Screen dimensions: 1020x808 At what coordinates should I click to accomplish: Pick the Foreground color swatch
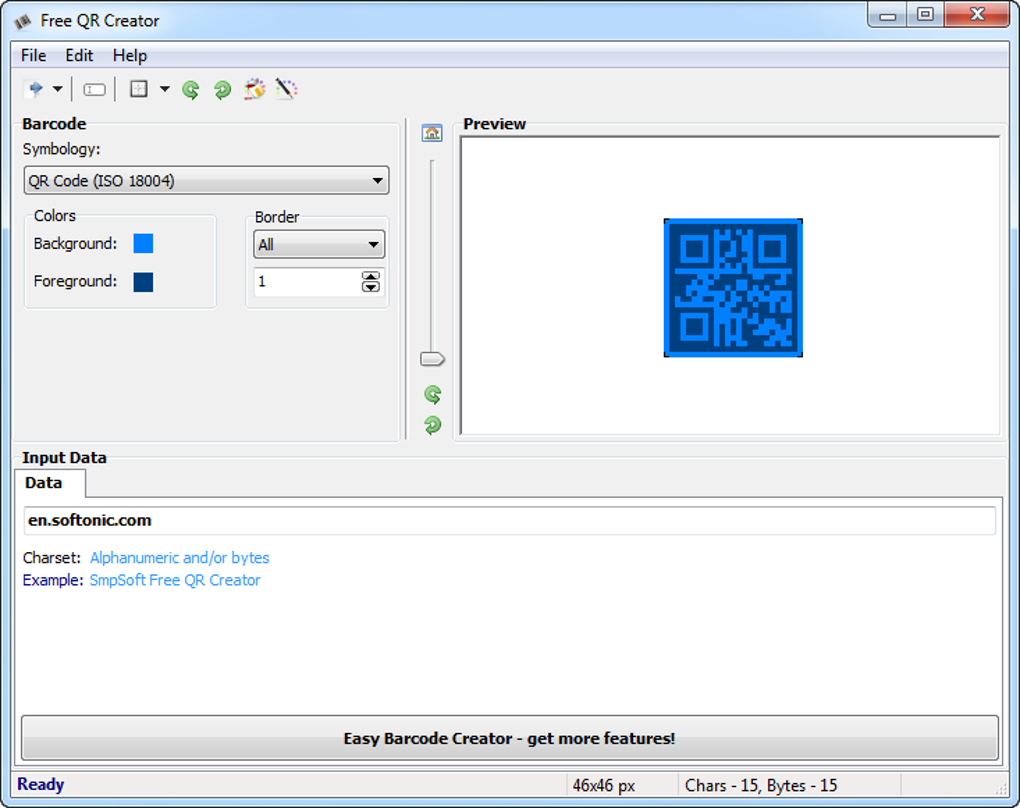pyautogui.click(x=143, y=282)
